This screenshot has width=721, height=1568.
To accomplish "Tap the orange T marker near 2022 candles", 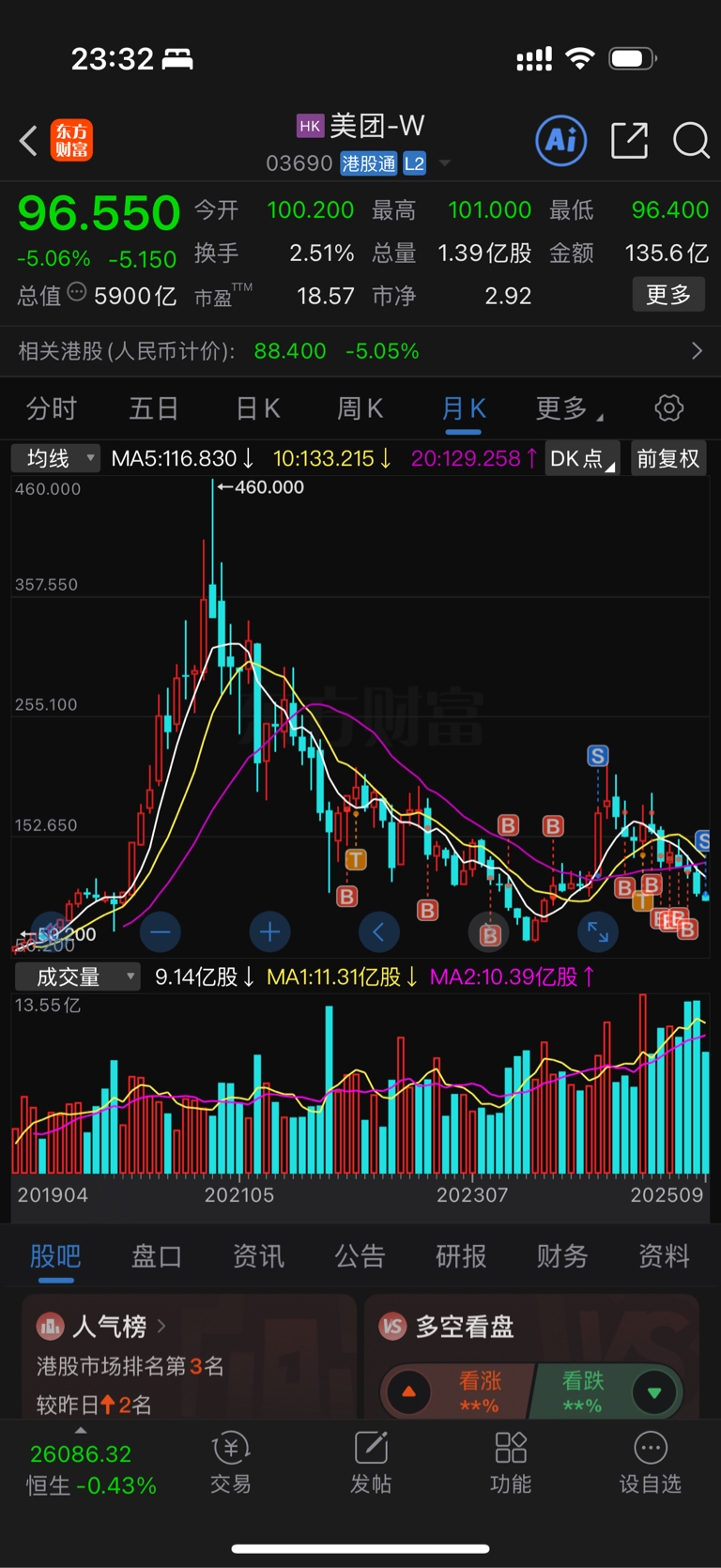I will click(356, 859).
